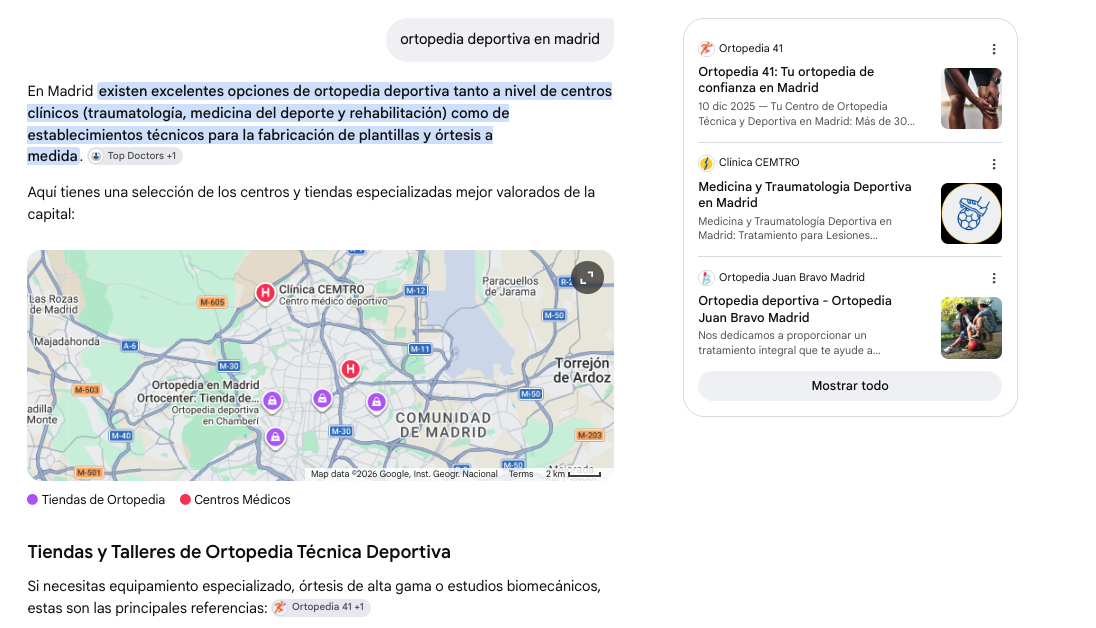The image size is (1096, 628).
Task: Open options menu for Clínica CEMTRO result
Action: point(993,164)
